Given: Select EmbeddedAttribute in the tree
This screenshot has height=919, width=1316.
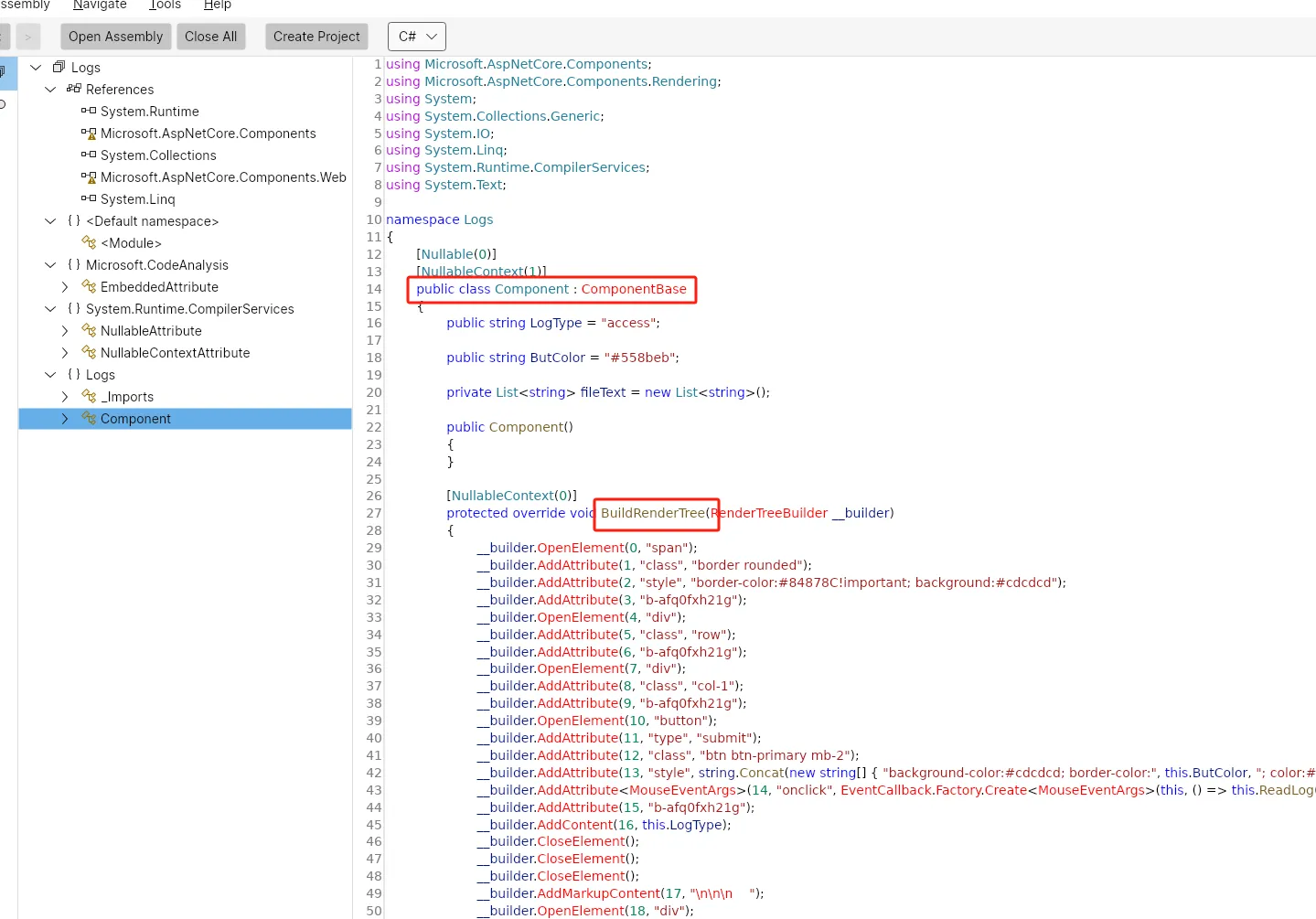Looking at the screenshot, I should [x=159, y=286].
